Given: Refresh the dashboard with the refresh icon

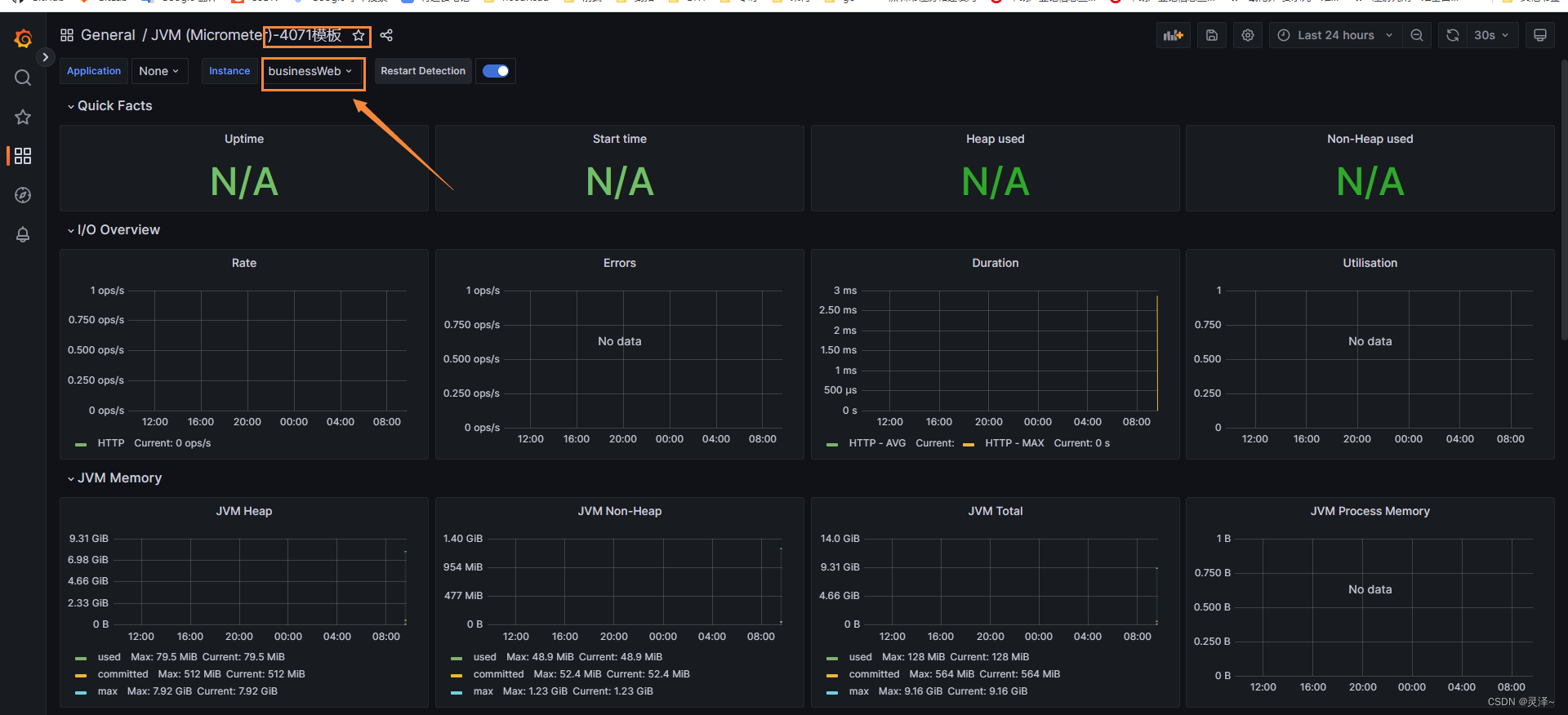Looking at the screenshot, I should [1452, 35].
